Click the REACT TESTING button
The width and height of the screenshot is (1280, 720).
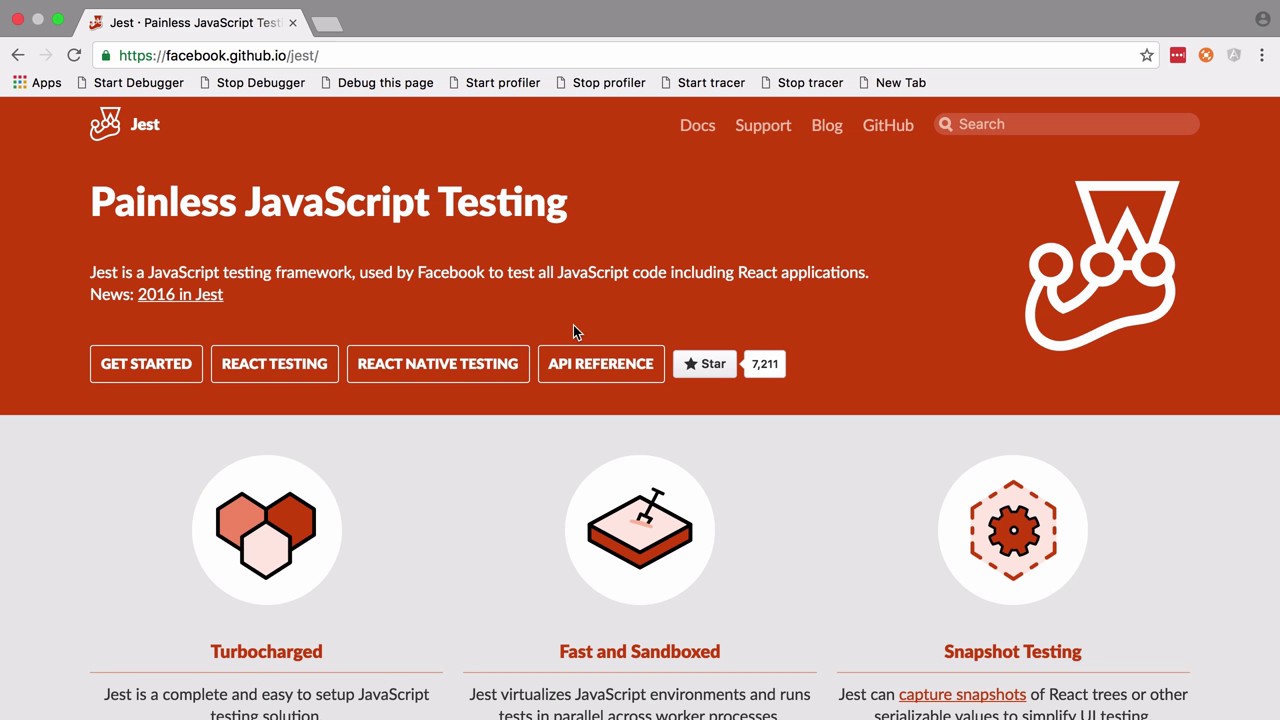(275, 364)
